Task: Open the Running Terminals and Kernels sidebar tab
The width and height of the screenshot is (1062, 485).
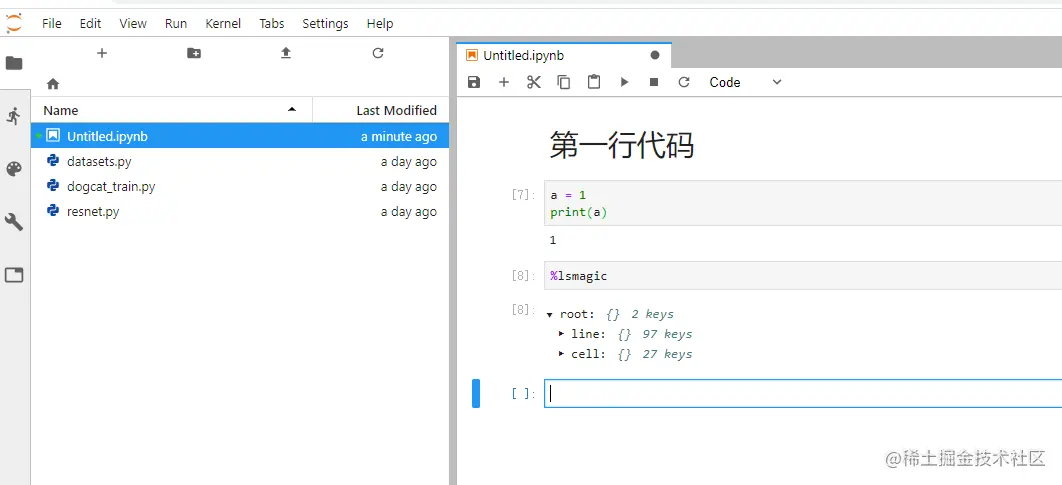Action: (14, 116)
